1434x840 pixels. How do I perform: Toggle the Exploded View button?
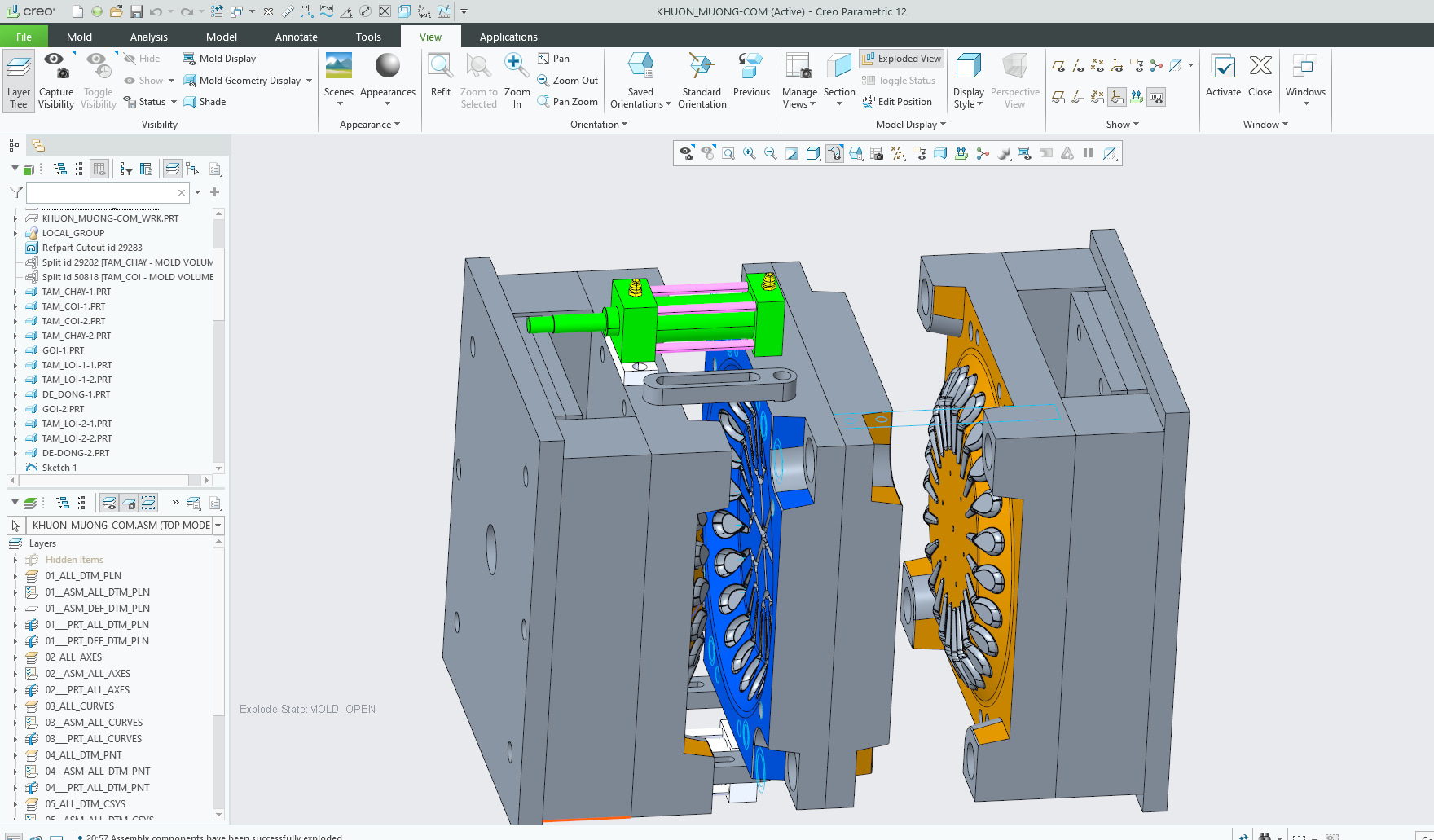pos(902,59)
